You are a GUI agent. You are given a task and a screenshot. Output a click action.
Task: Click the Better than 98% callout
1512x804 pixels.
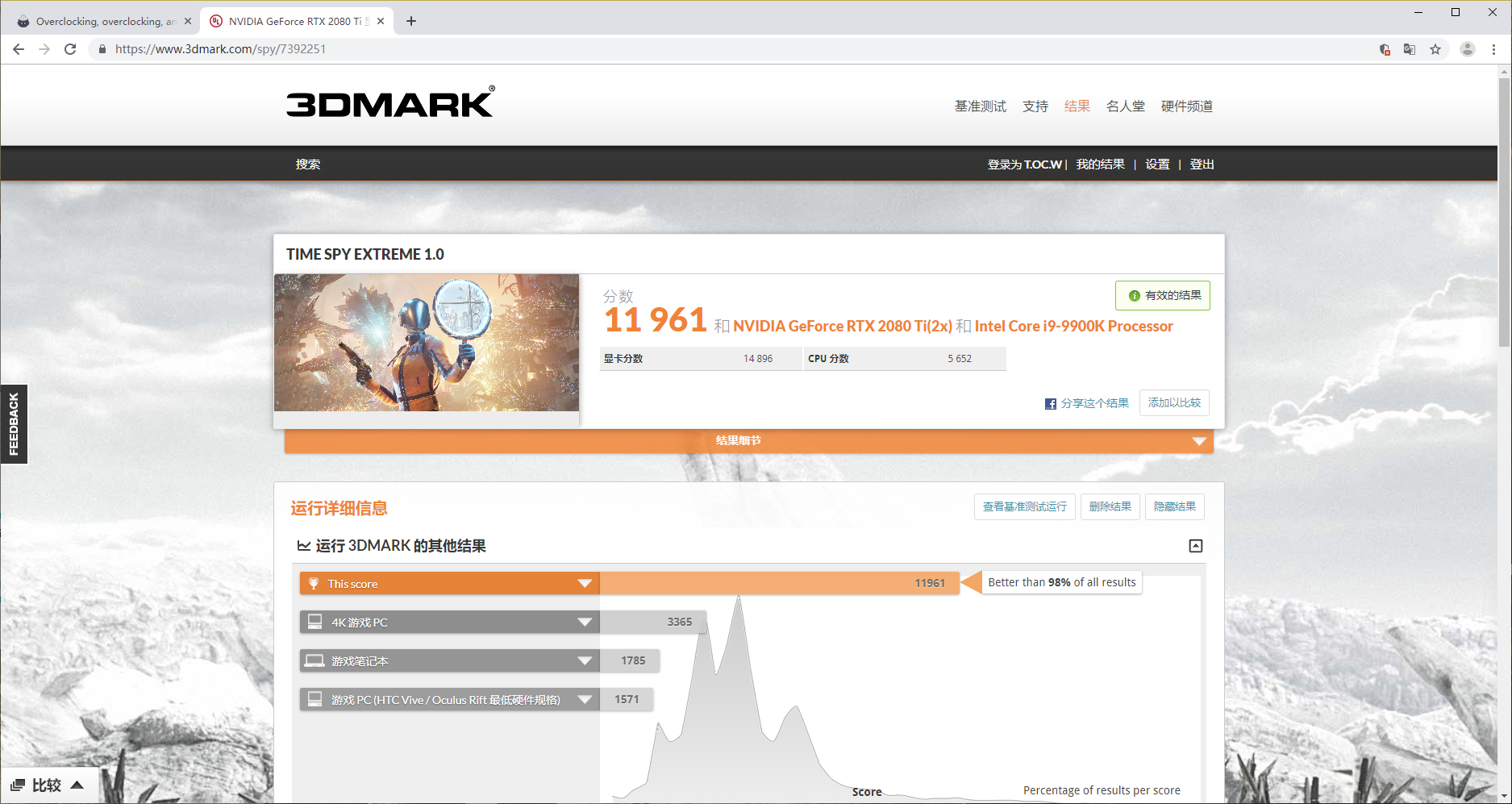point(1062,582)
